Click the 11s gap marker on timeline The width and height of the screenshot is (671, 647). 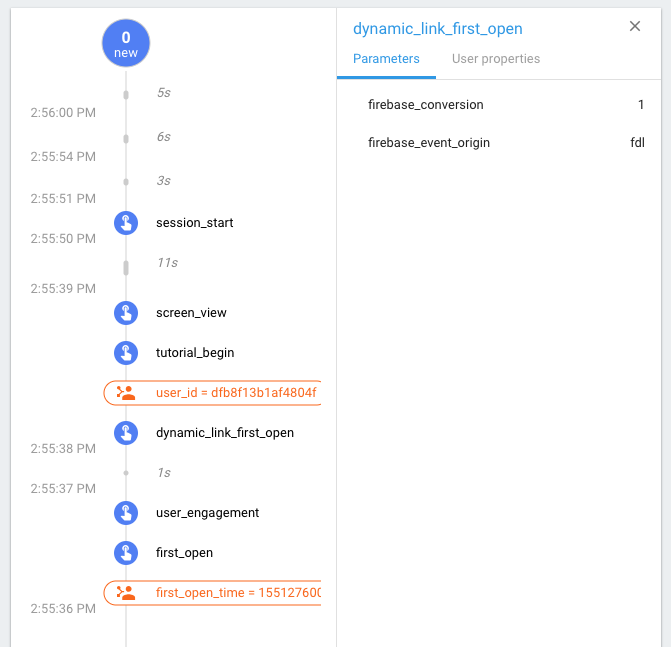point(126,267)
